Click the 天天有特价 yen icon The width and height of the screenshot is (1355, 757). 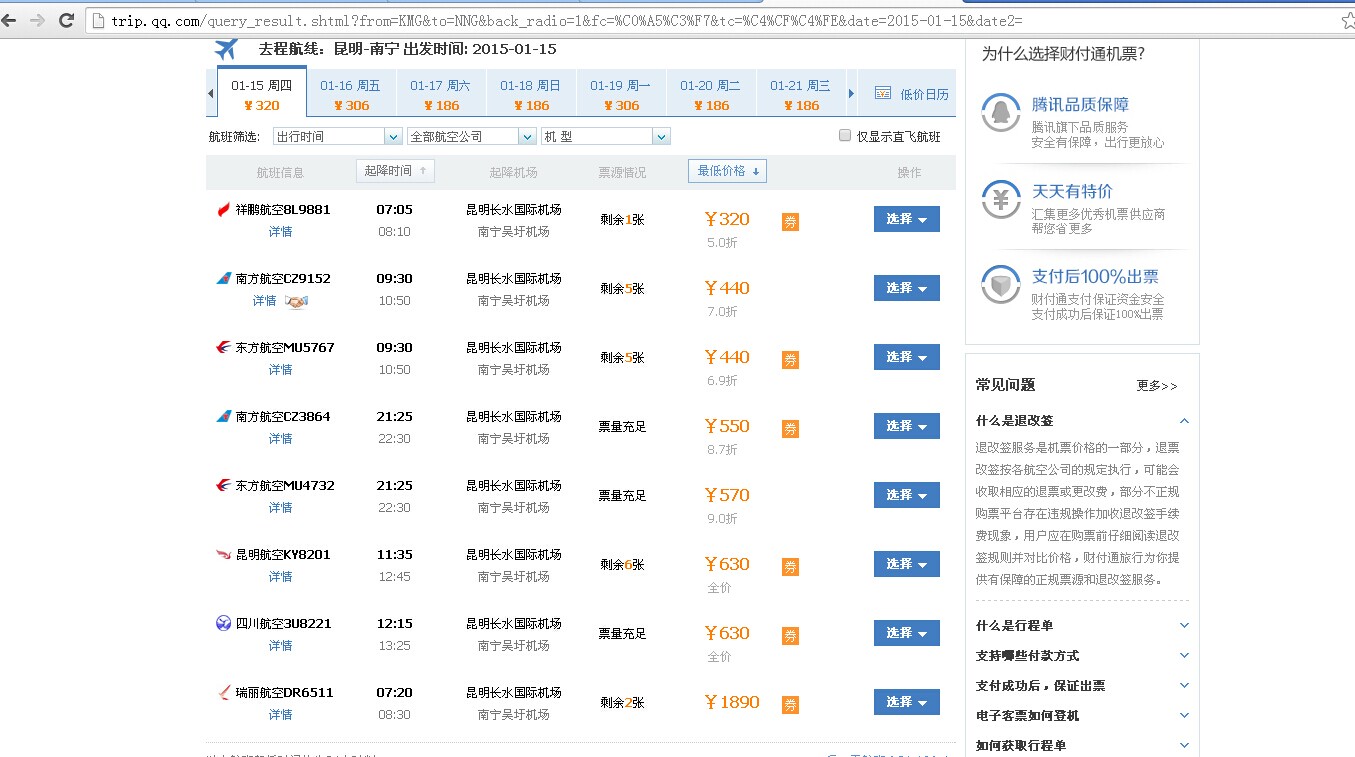tap(1001, 199)
